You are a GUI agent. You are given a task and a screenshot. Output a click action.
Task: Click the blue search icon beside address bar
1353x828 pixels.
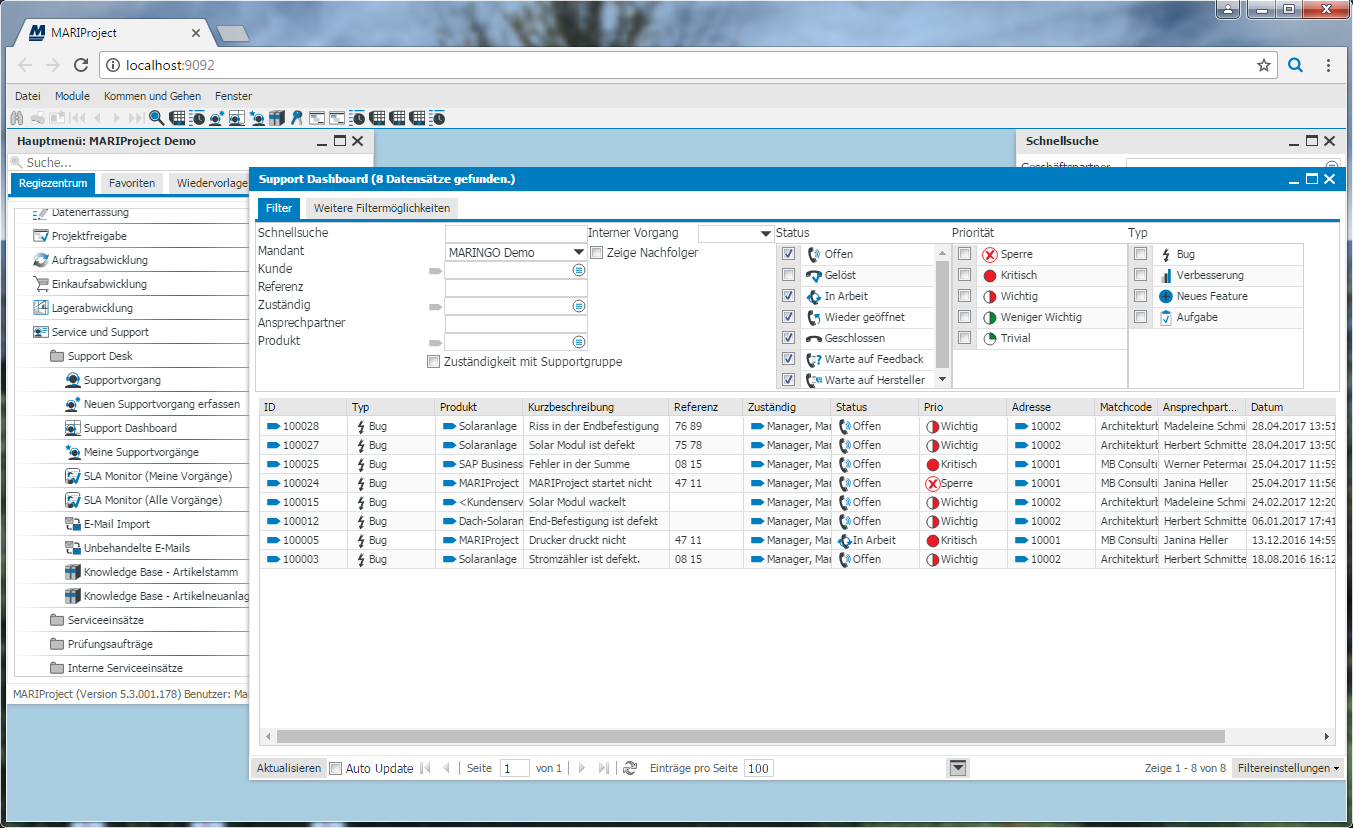[x=1295, y=65]
